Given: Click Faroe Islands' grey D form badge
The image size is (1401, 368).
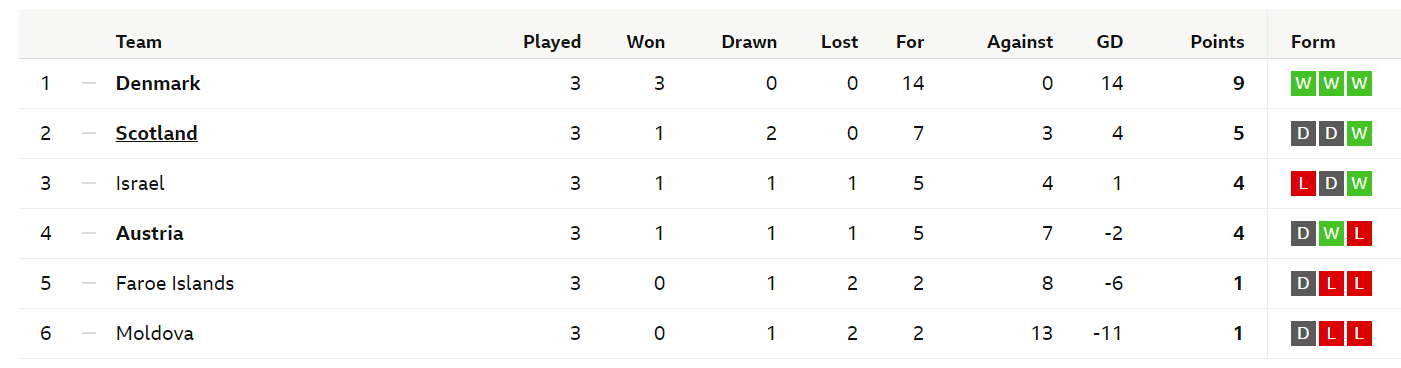Looking at the screenshot, I should 1303,284.
